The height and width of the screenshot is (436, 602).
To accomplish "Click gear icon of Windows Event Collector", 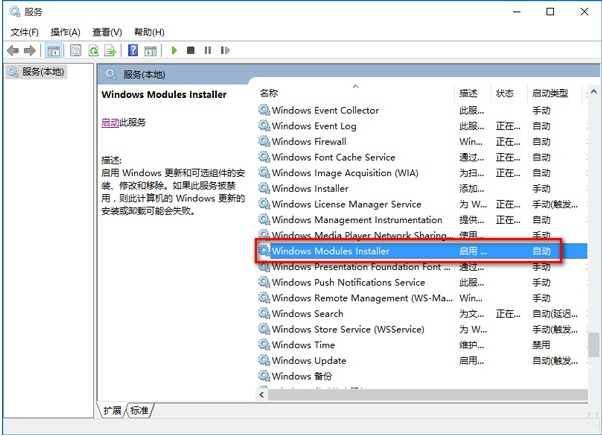I will coord(264,110).
